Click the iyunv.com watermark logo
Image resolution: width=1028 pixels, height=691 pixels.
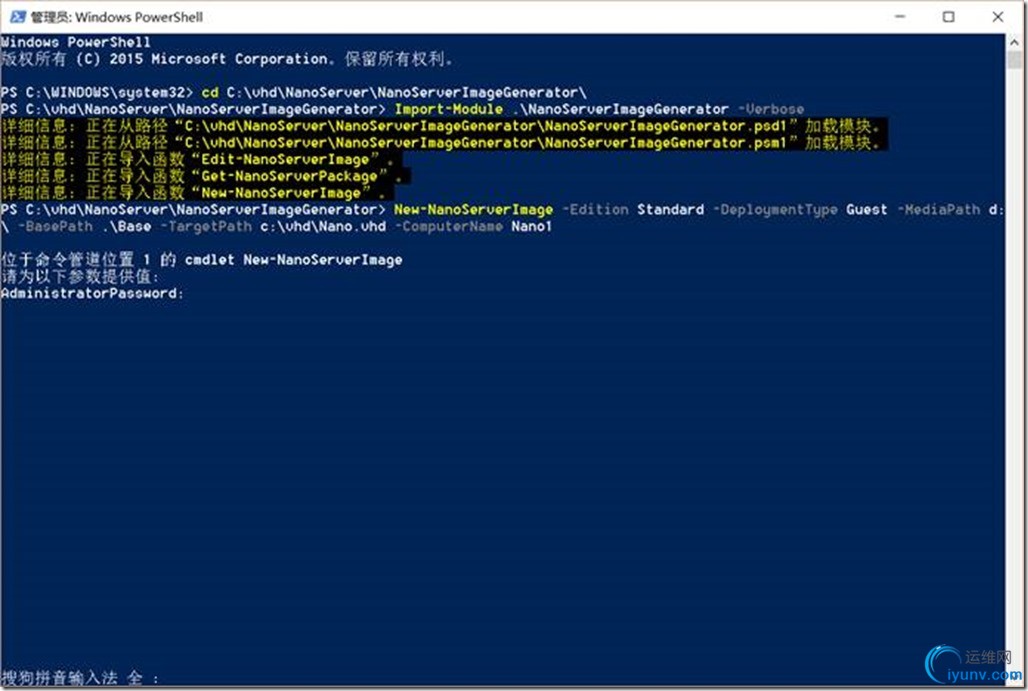(974, 665)
